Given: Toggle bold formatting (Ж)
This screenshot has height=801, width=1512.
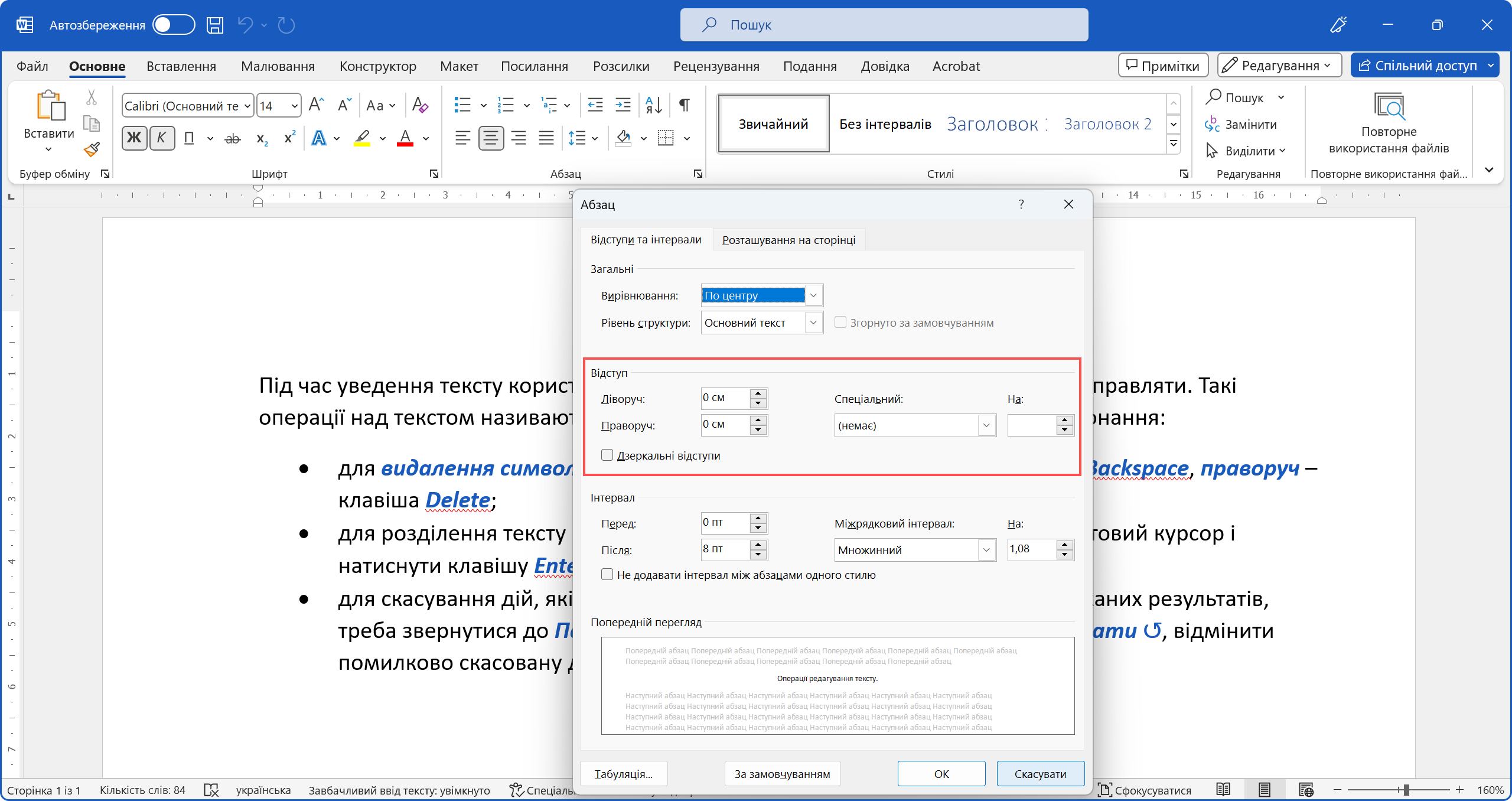Looking at the screenshot, I should pyautogui.click(x=134, y=138).
